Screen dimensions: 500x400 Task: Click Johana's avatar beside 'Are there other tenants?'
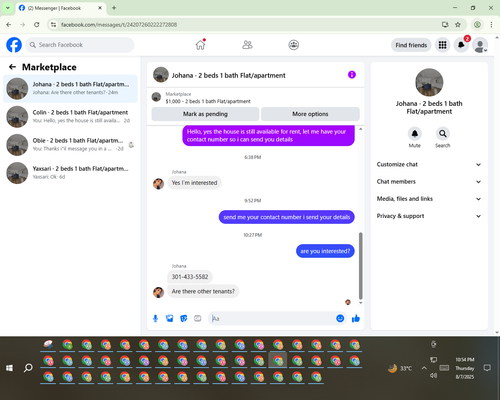pyautogui.click(x=158, y=292)
